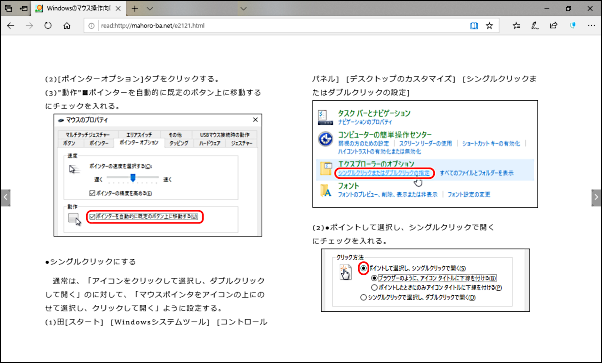This screenshot has height=363, width=602.
Task: Open すべてのファイルとフォルダーを表示 link
Action: (476, 173)
